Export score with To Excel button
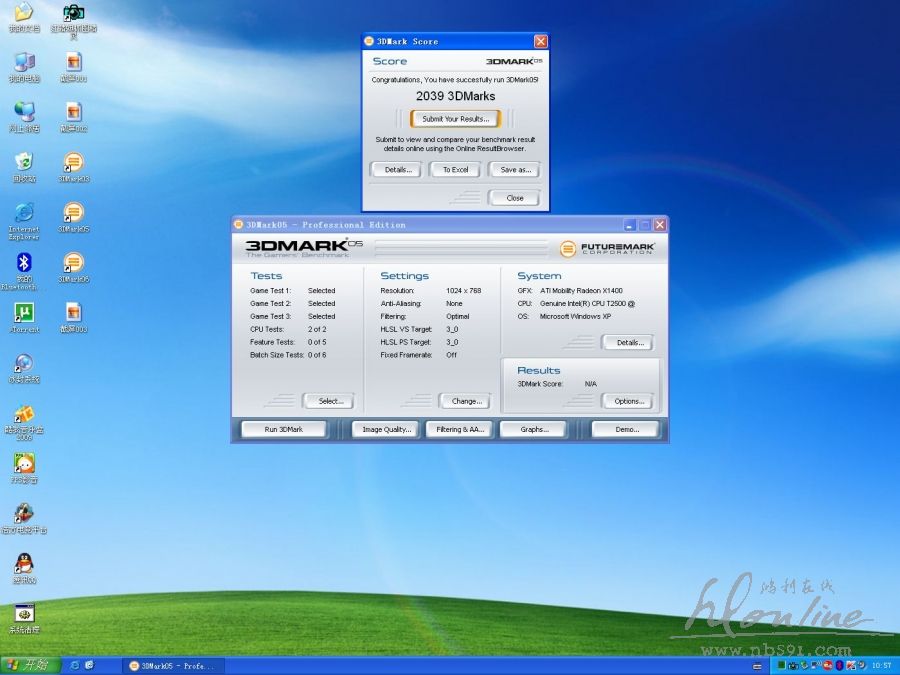 (x=455, y=170)
